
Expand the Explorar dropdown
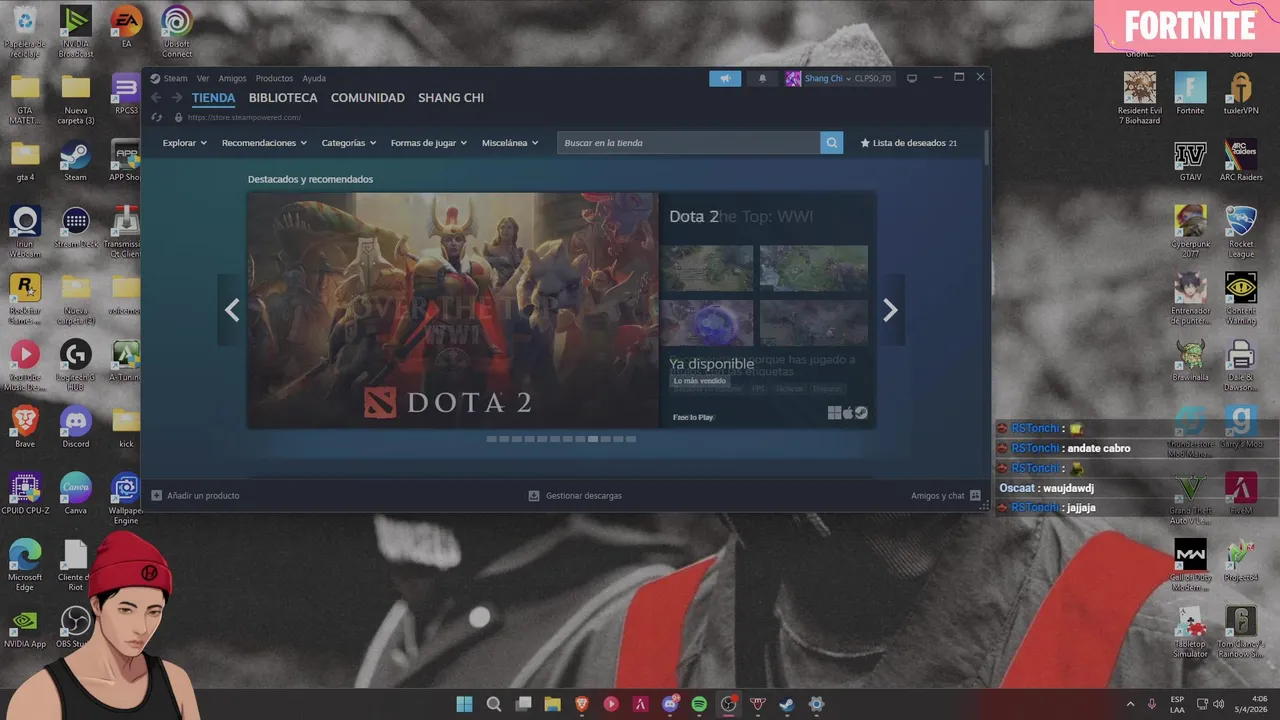(185, 143)
